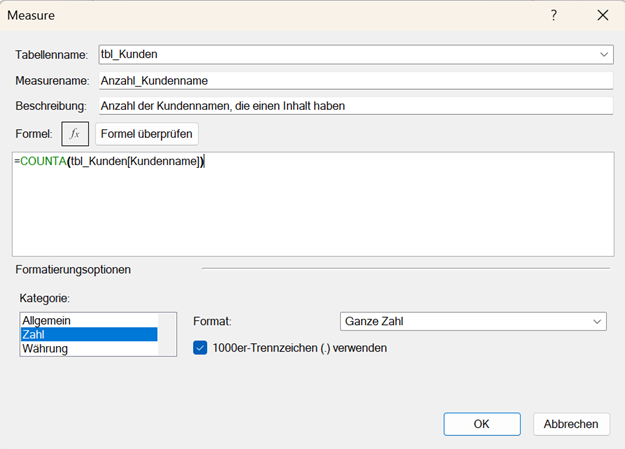Focus the Beschreibung text field

[x=354, y=105]
